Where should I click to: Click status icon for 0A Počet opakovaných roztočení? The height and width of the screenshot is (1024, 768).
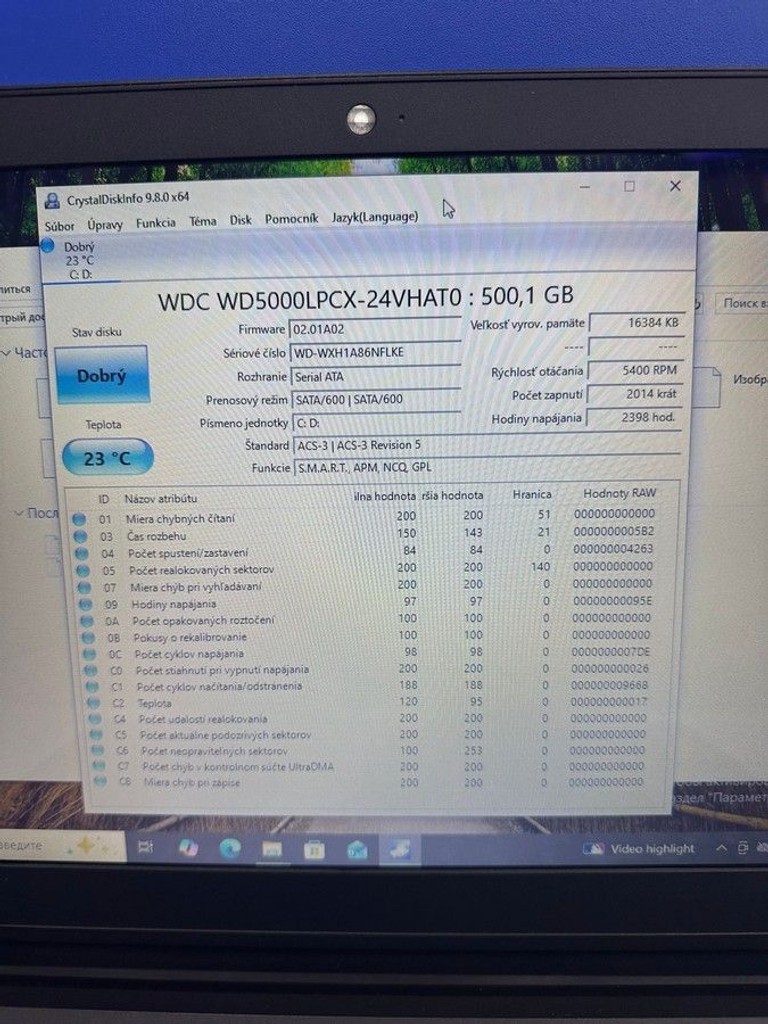click(87, 621)
